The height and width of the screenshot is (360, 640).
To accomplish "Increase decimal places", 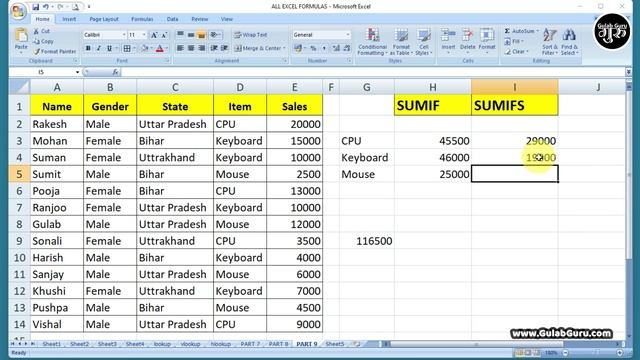I will 336,48.
